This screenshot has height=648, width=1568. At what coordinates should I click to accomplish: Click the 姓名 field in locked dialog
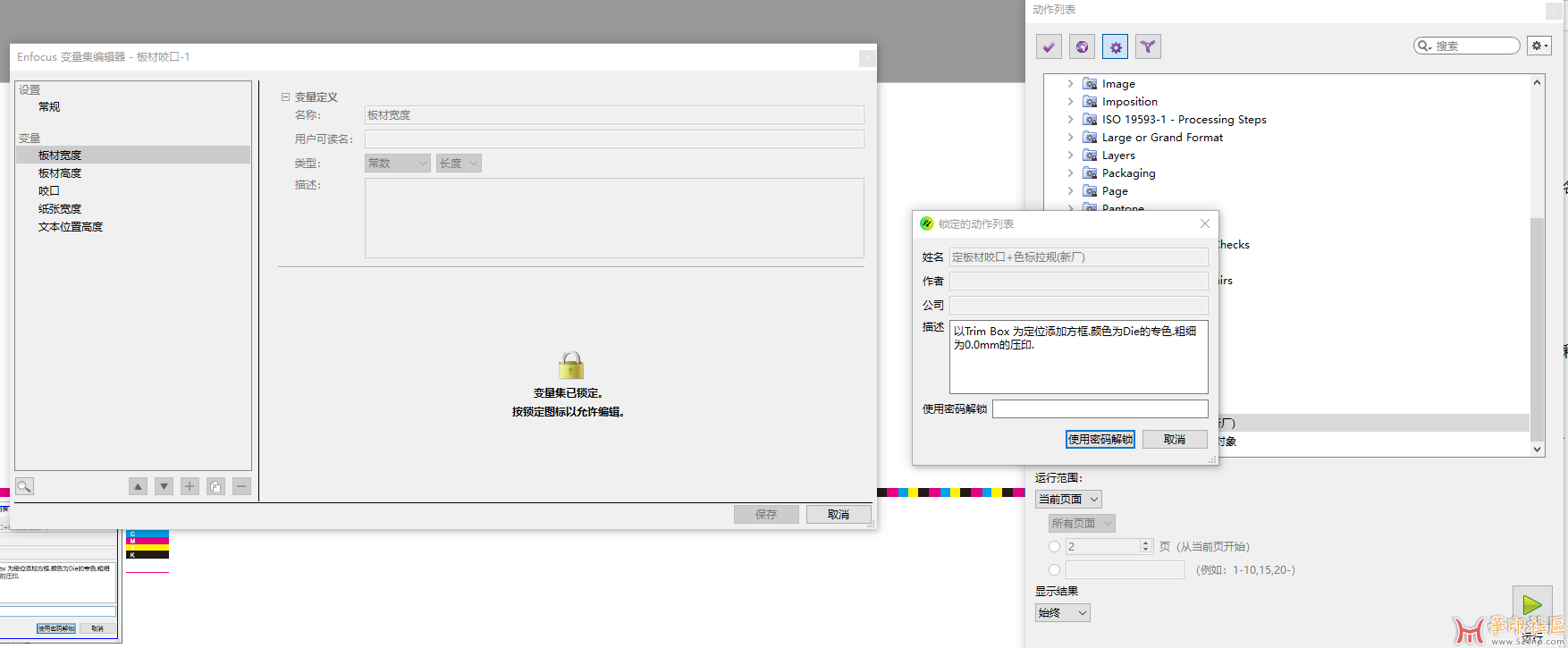[1079, 257]
